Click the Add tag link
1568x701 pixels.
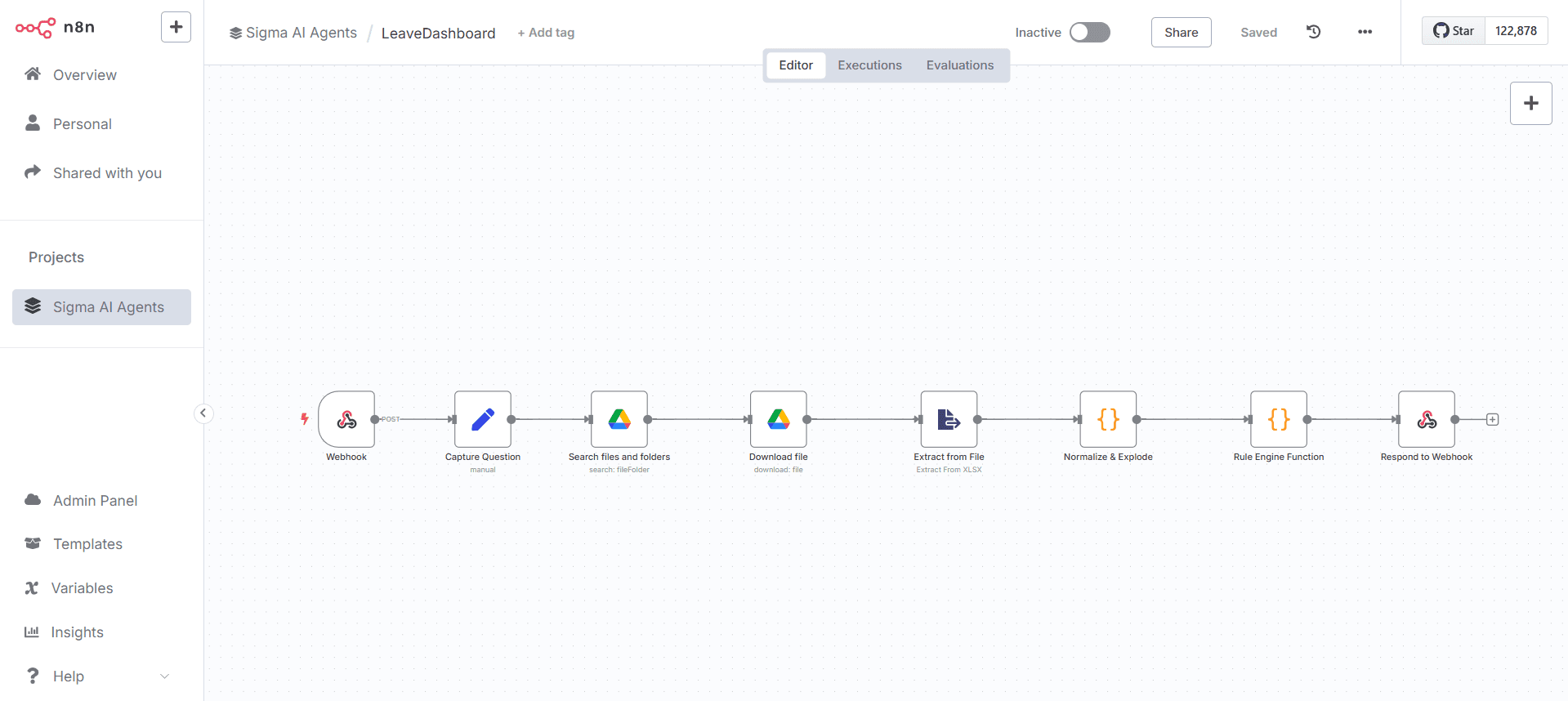[x=546, y=33]
